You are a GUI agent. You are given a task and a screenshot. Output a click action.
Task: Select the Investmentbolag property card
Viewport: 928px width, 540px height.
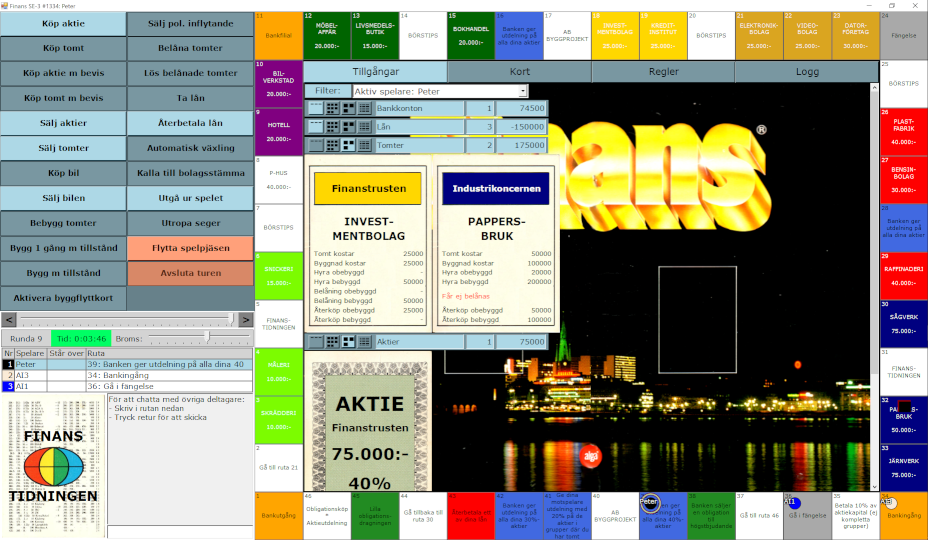click(x=368, y=245)
